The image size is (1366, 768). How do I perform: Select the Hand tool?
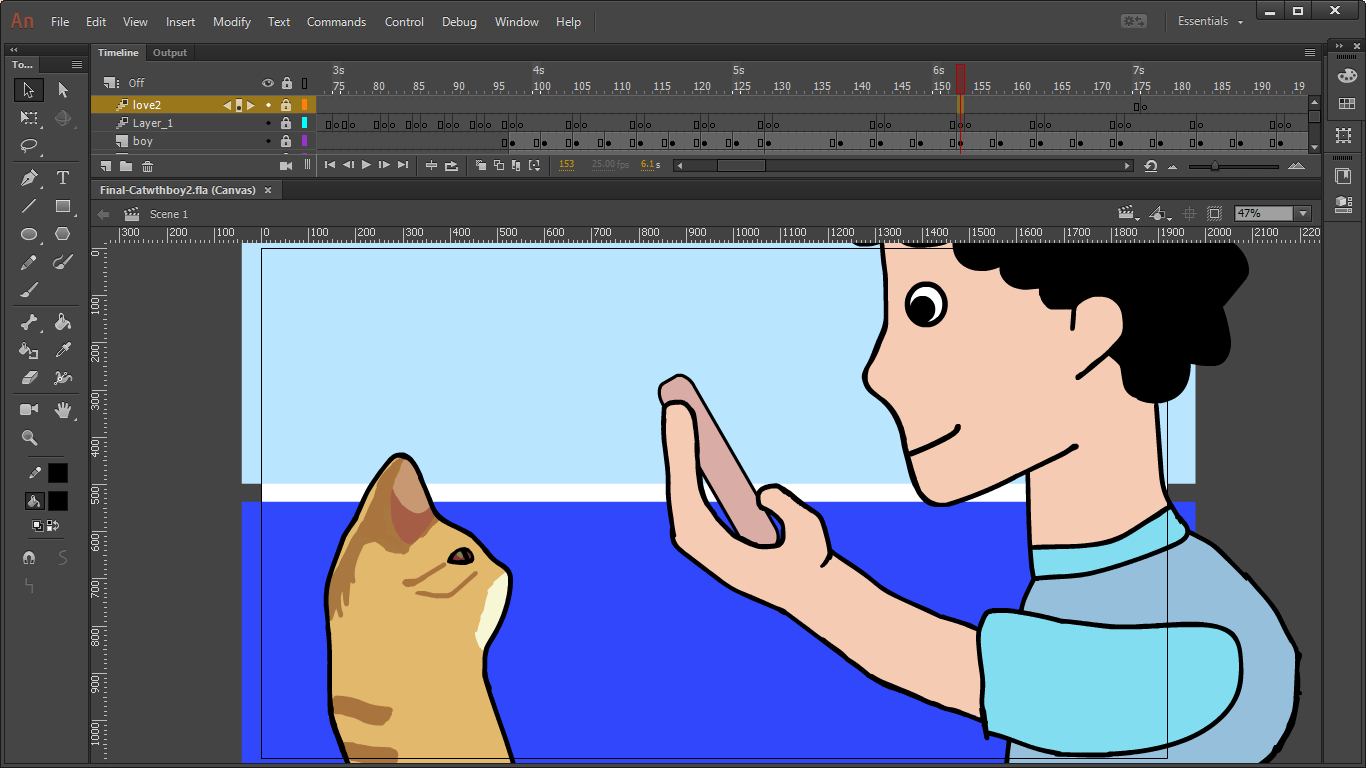click(63, 410)
